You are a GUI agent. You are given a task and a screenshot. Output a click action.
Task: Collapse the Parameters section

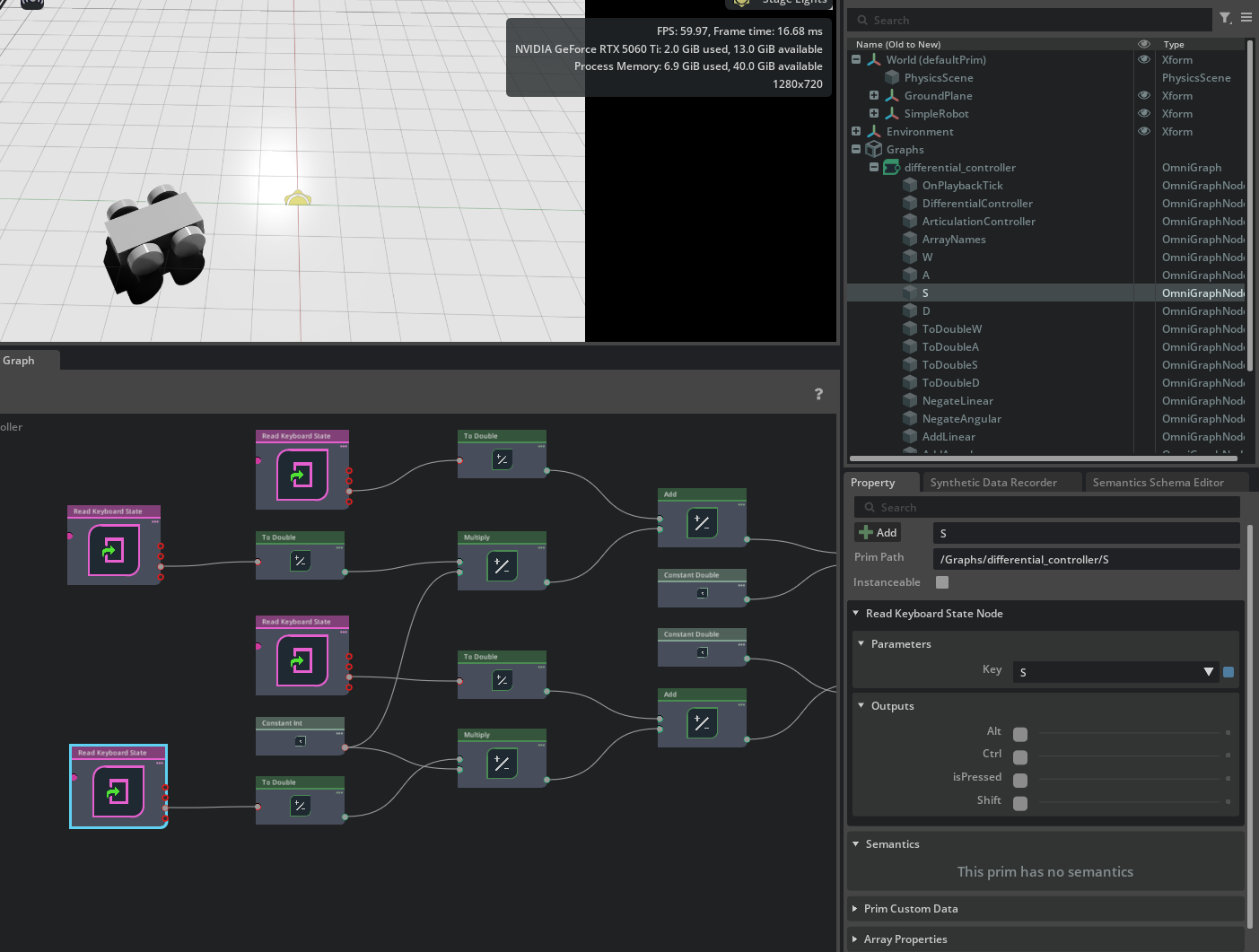coord(861,644)
